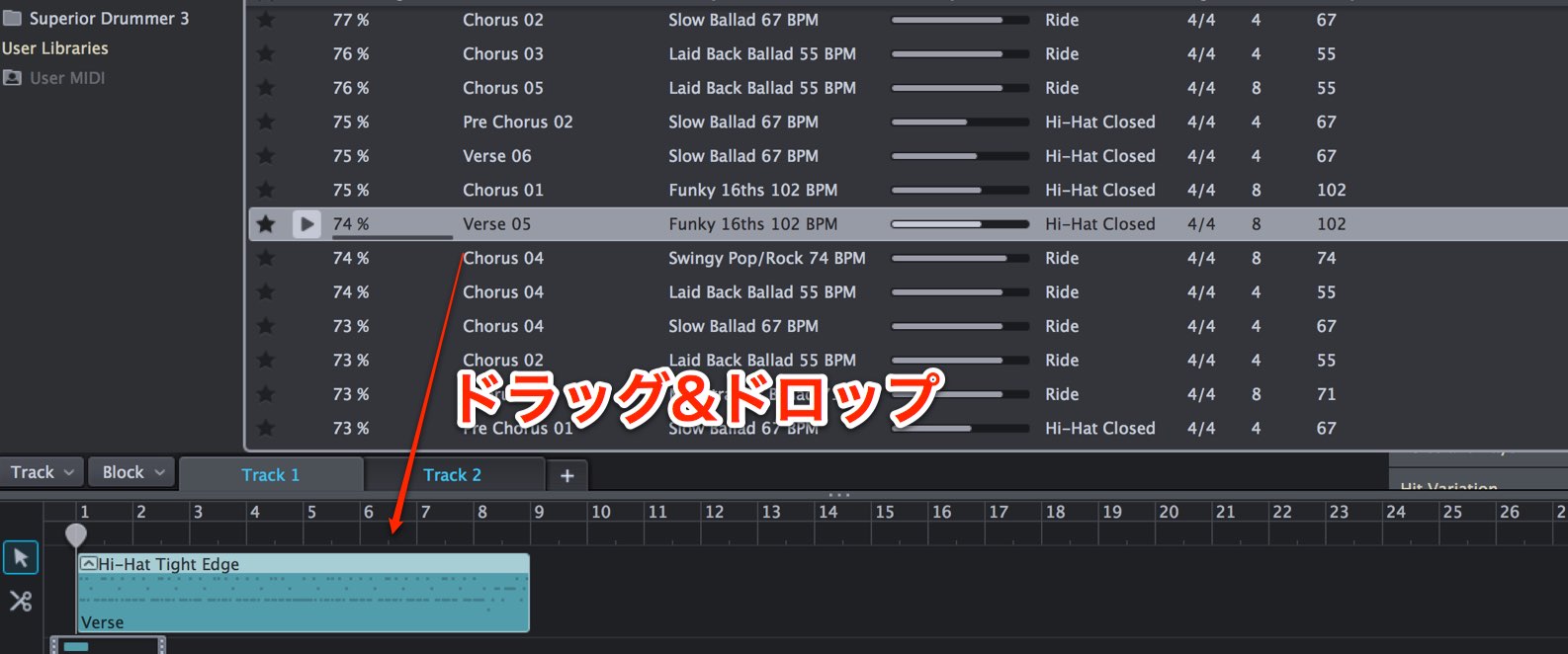This screenshot has width=1568, height=654.
Task: Collapse the Hi-Hat Tight Edge block header icon
Action: [88, 564]
